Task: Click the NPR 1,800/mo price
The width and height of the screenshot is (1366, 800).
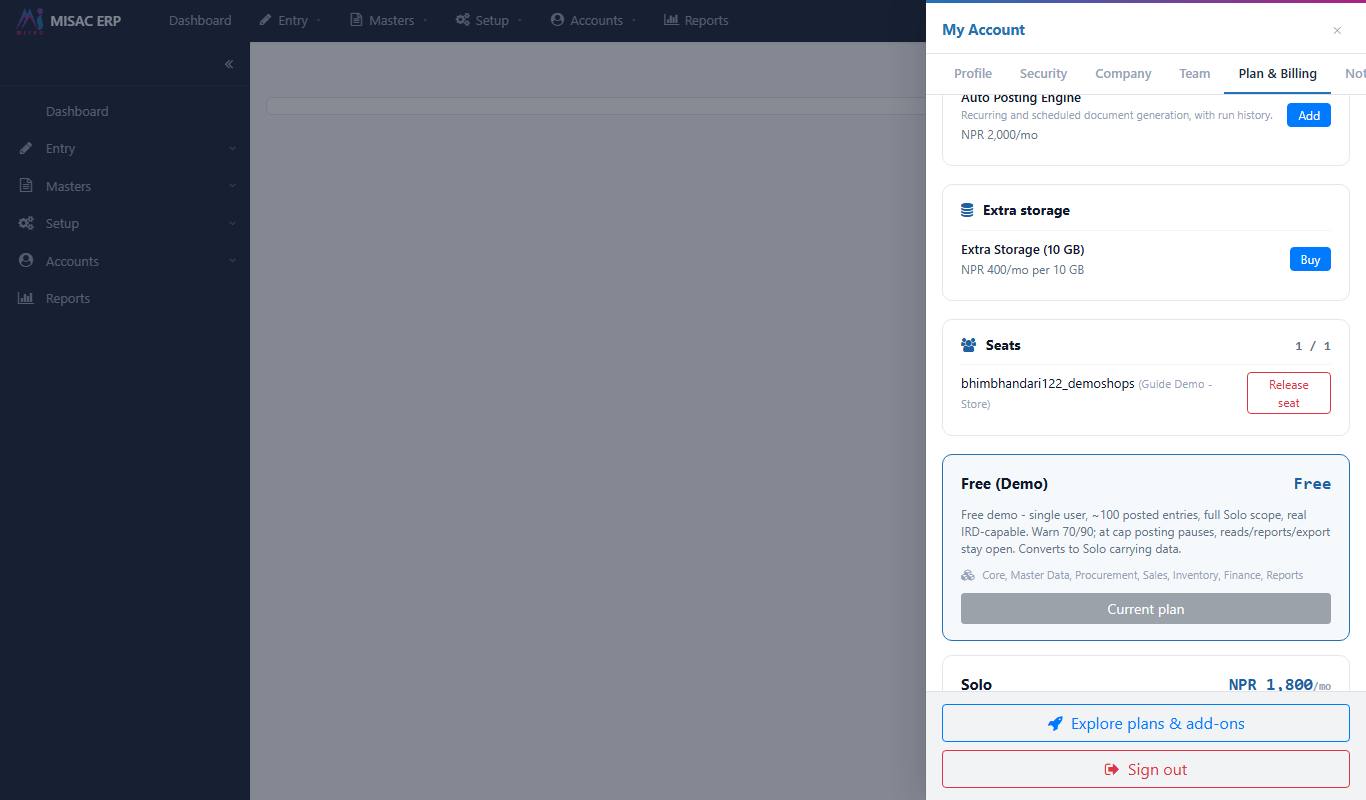Action: (x=1280, y=685)
